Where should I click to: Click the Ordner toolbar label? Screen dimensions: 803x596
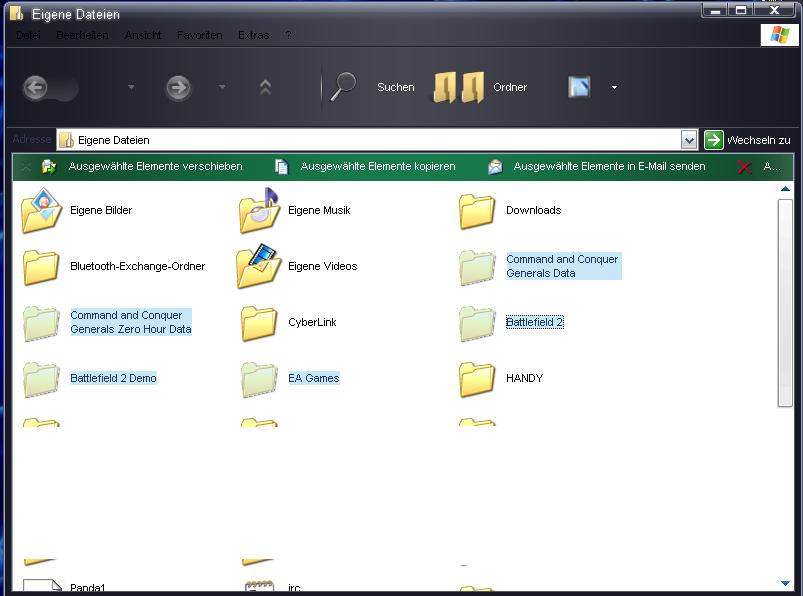click(x=510, y=88)
